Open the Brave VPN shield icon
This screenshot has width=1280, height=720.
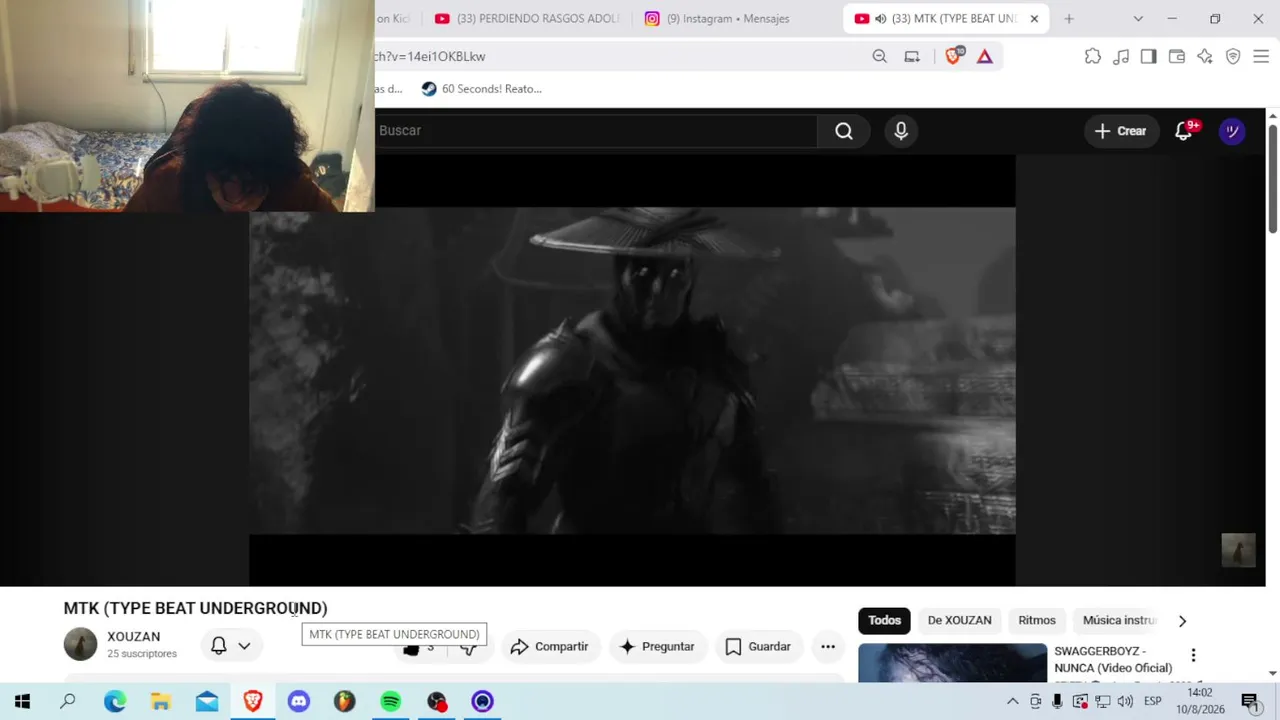[1233, 57]
